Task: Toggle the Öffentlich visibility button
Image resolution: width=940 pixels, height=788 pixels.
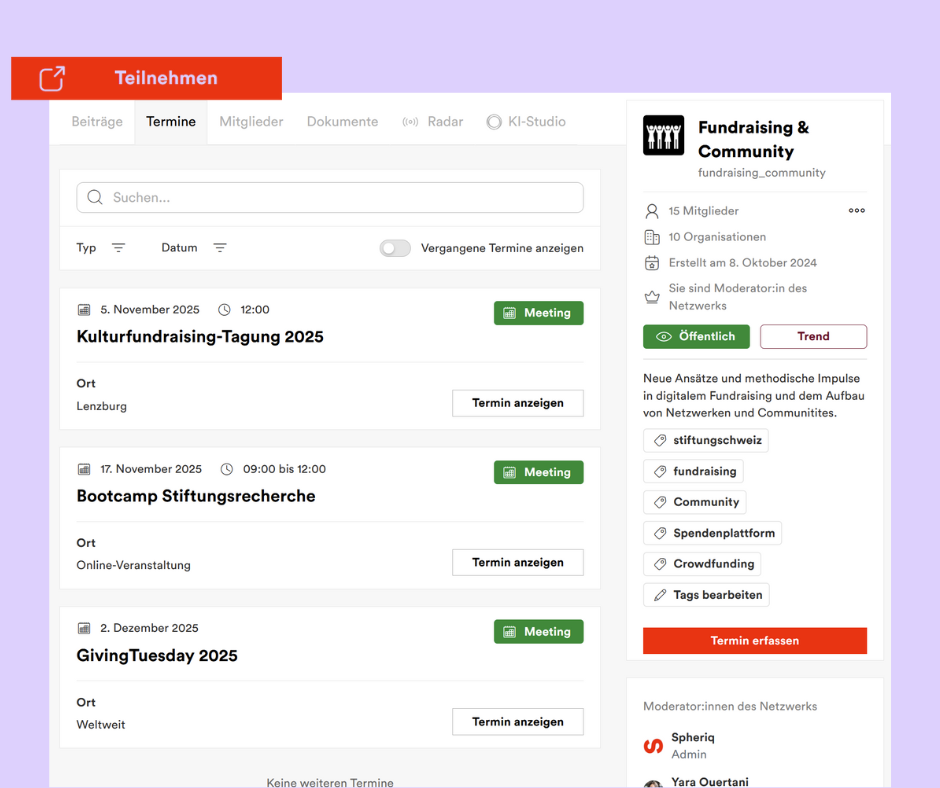Action: click(696, 337)
